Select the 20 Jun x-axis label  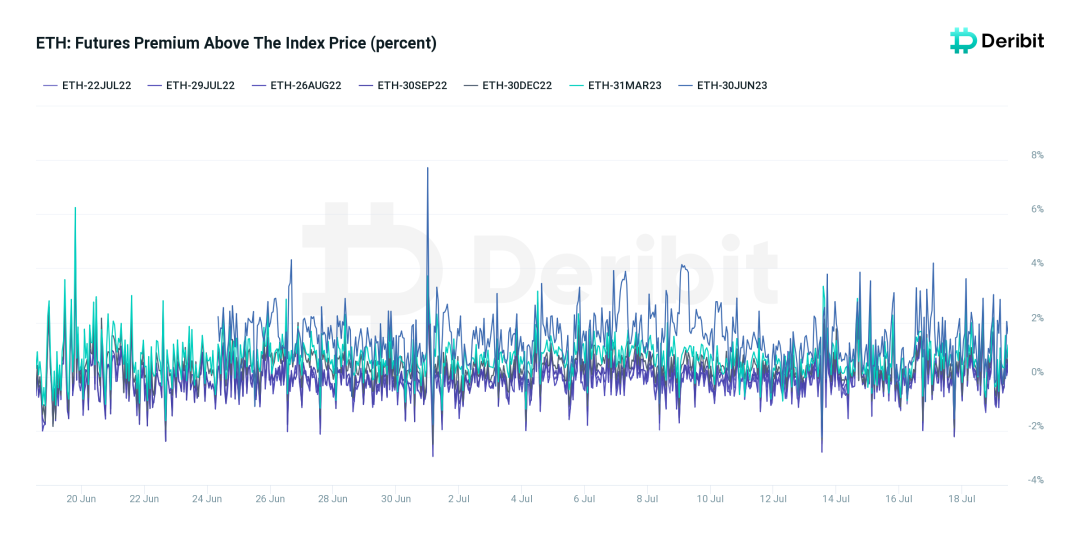click(x=81, y=498)
